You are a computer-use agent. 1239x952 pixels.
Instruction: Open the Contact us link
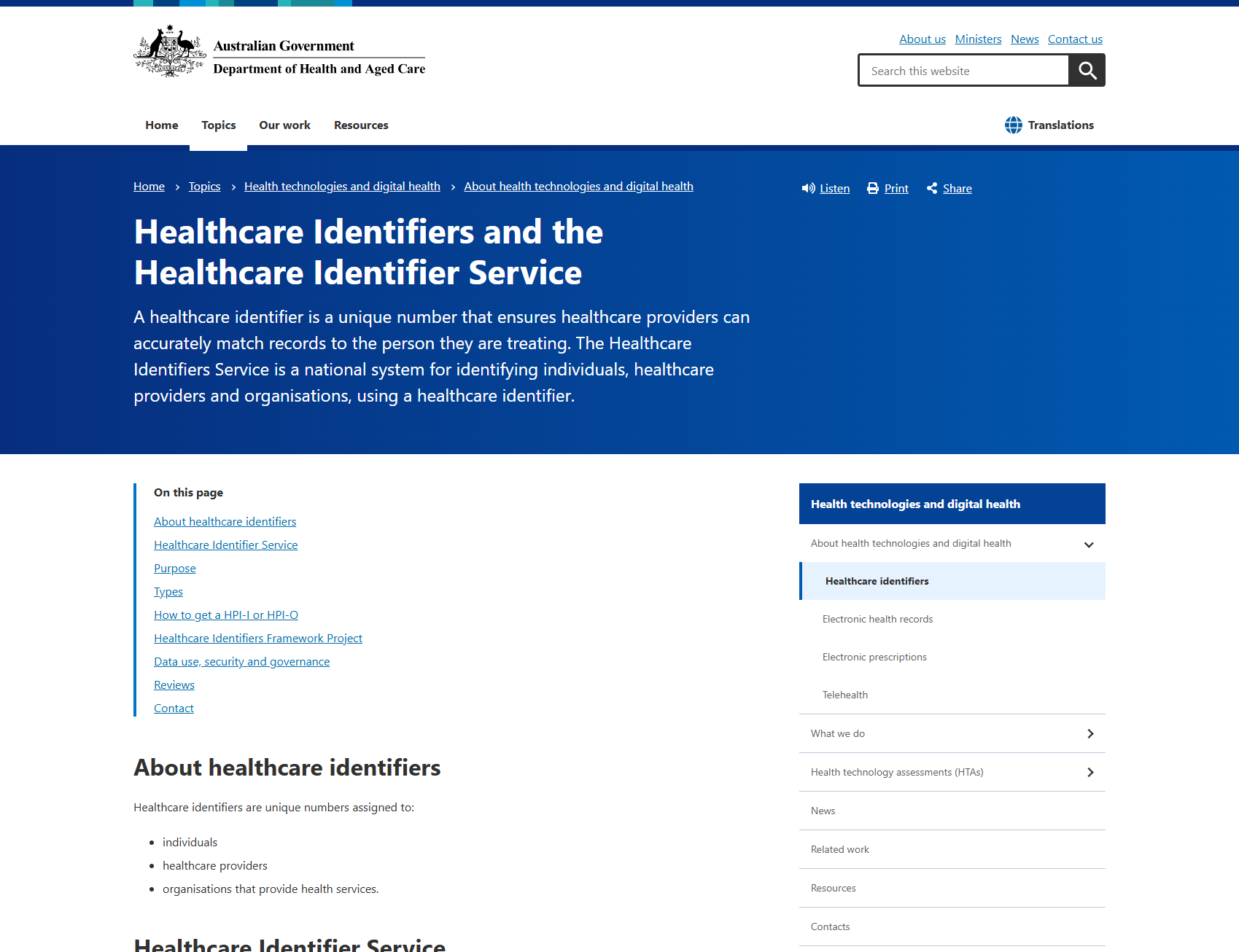1075,39
